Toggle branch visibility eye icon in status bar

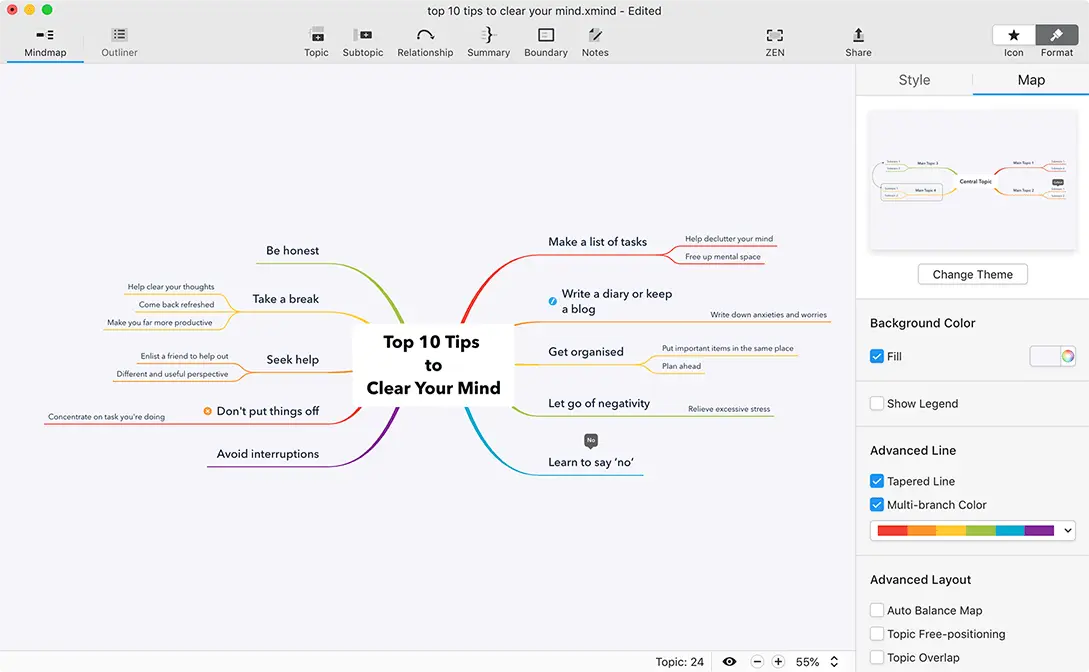click(x=729, y=662)
